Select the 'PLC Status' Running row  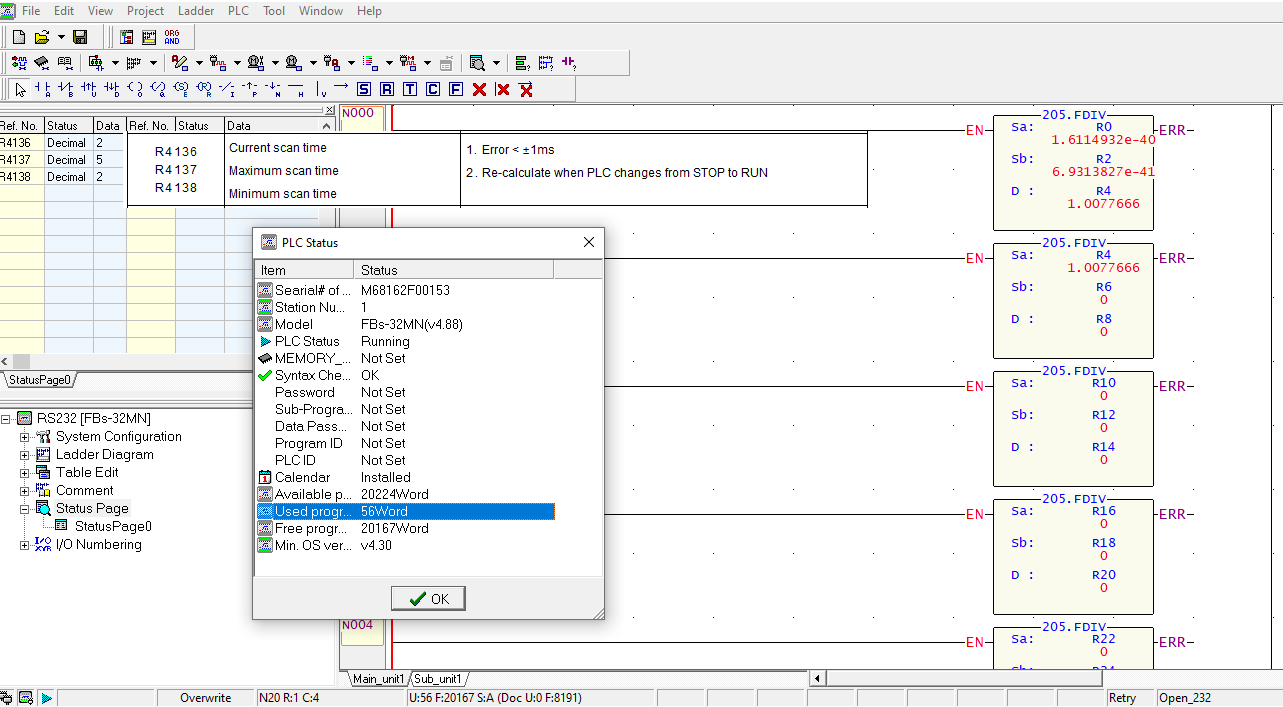405,341
